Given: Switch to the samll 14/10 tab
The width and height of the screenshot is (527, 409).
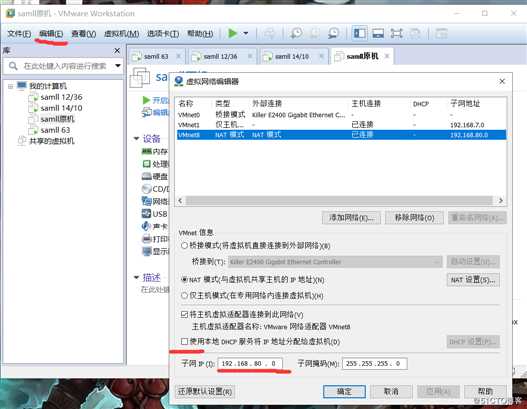Looking at the screenshot, I should point(292,56).
